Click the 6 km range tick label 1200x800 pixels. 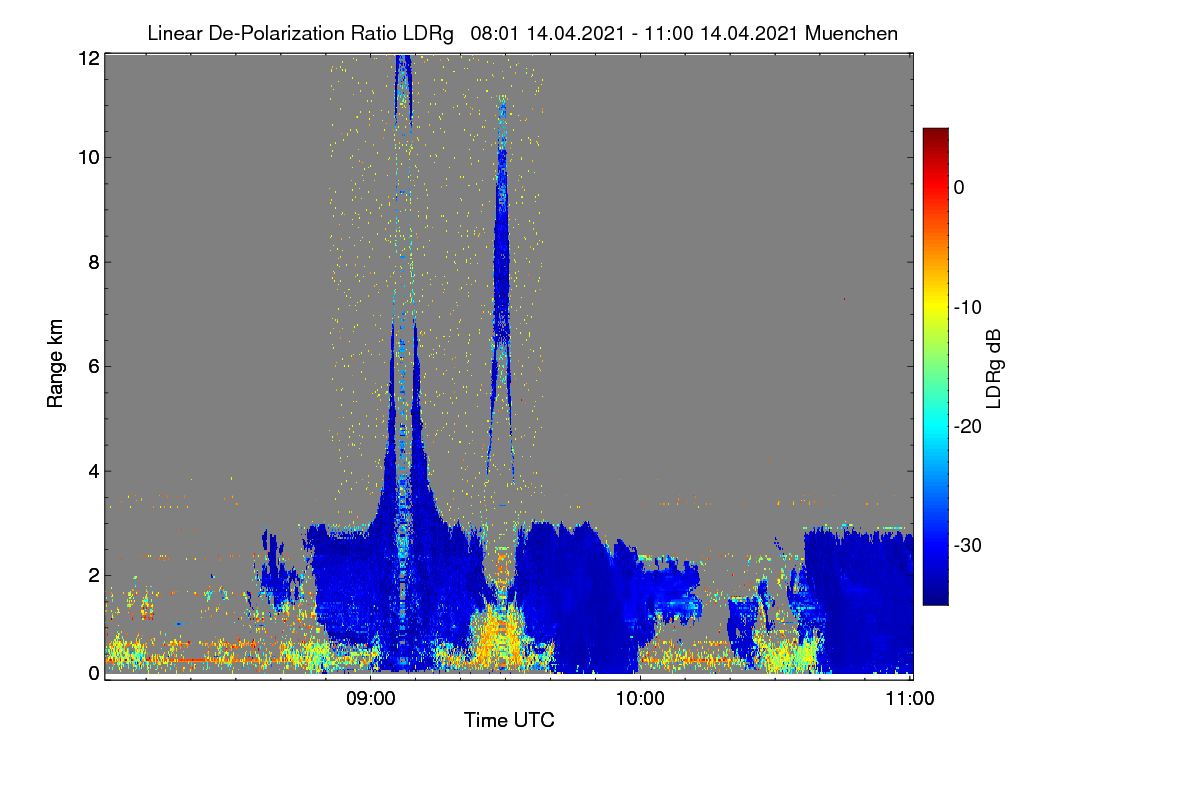pos(94,366)
